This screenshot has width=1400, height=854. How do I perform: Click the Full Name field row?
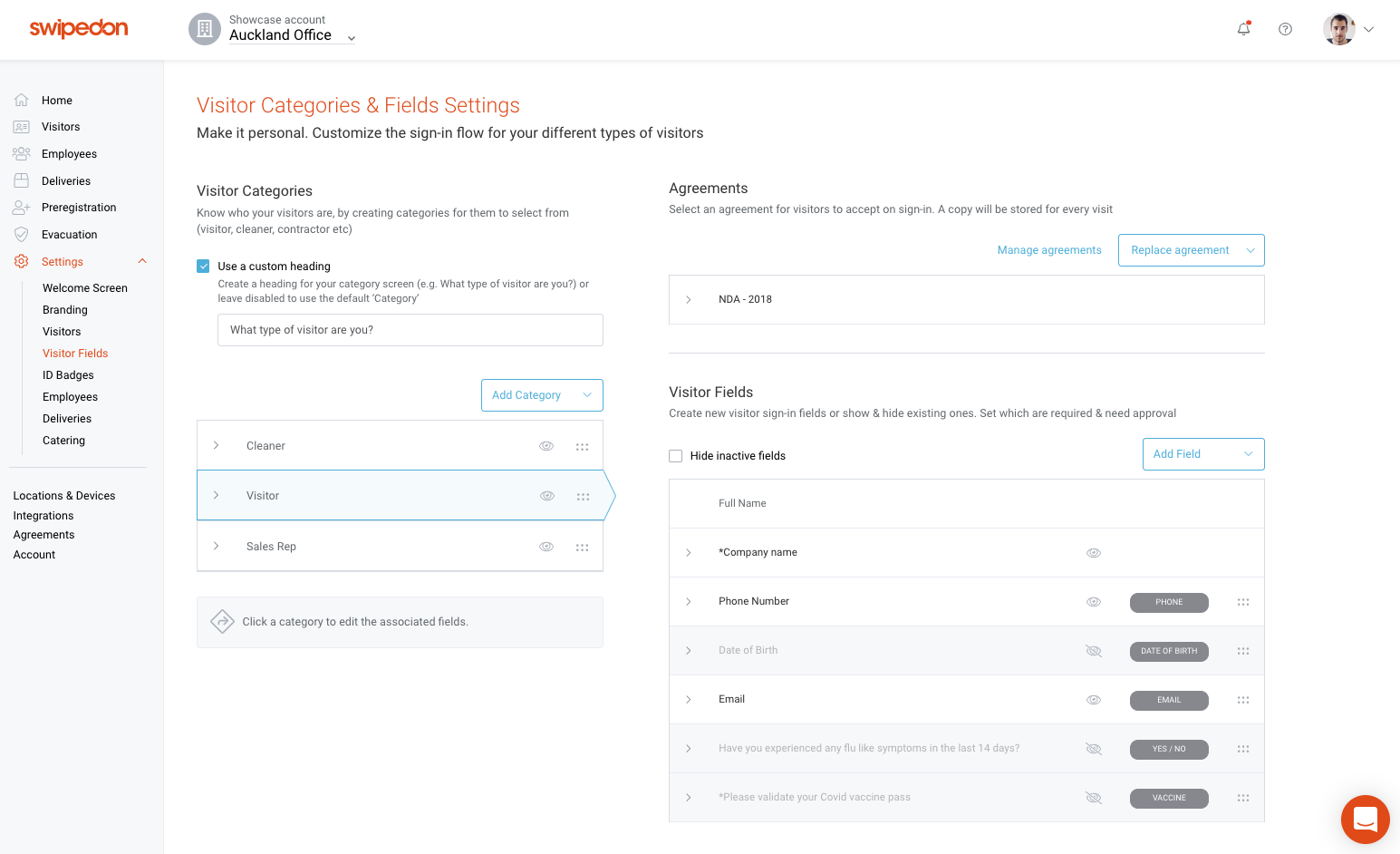[967, 504]
